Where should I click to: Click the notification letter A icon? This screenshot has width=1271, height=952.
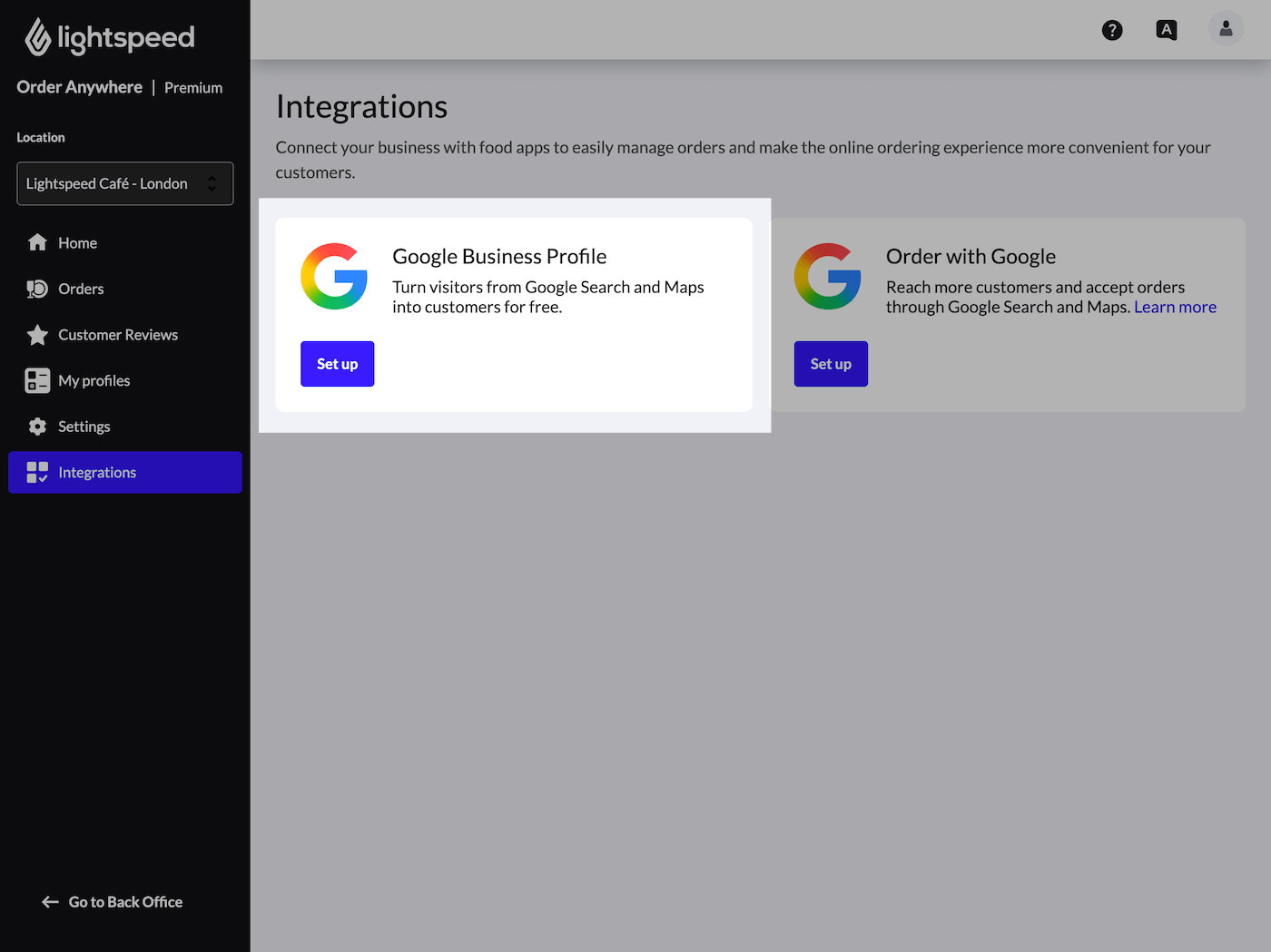pos(1166,29)
